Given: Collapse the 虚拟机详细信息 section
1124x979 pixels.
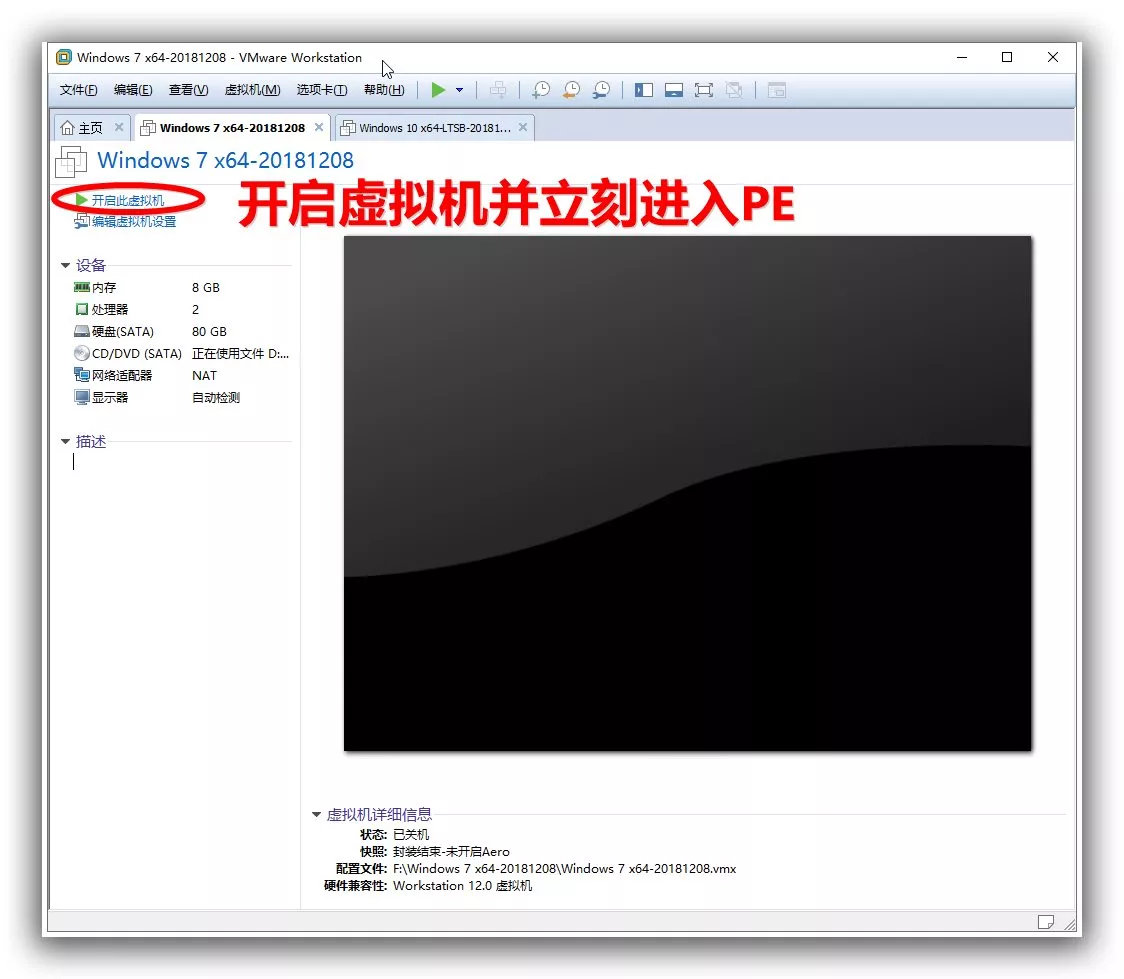Looking at the screenshot, I should (x=316, y=814).
